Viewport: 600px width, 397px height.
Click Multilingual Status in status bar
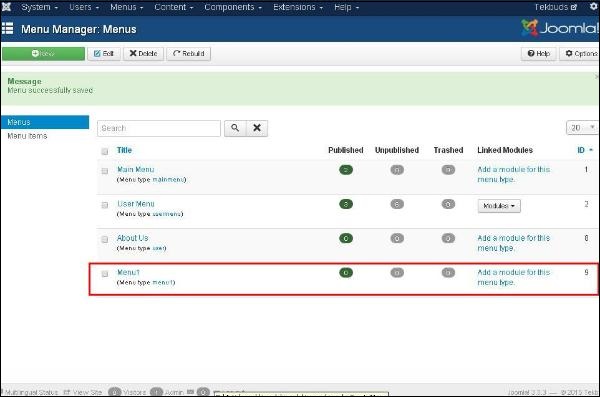coord(30,392)
